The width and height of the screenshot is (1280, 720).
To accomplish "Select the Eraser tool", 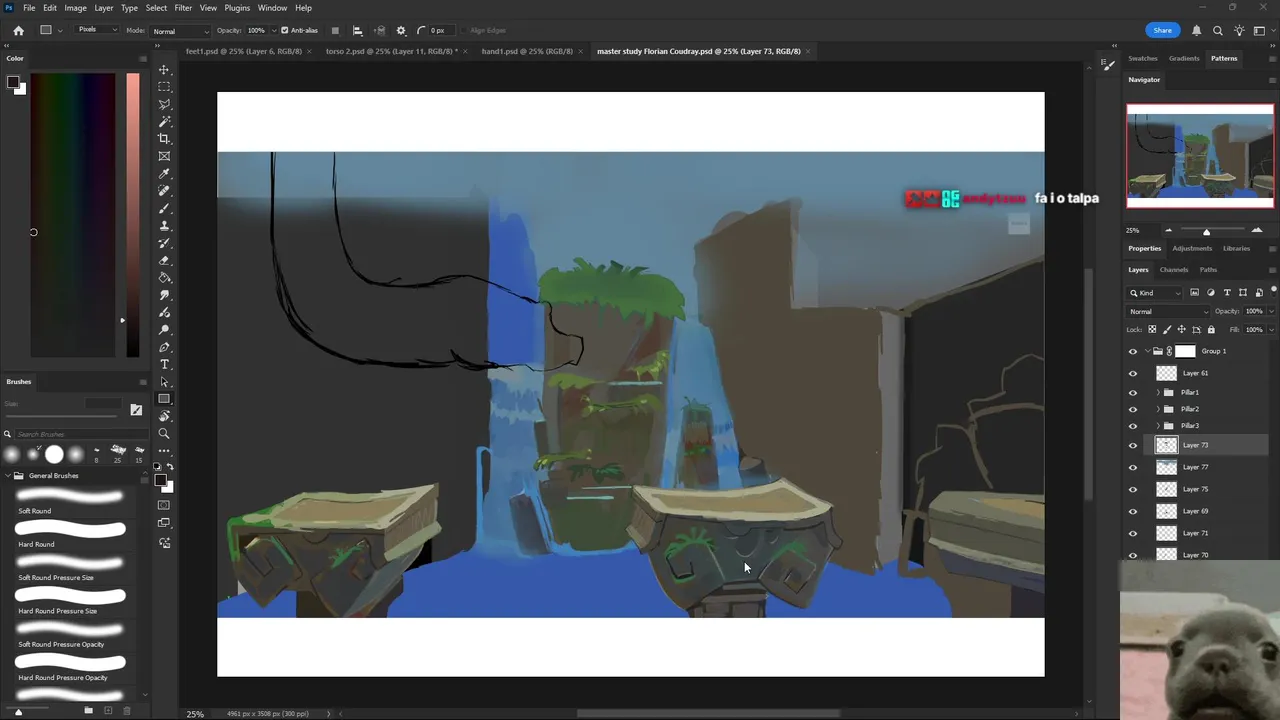I will click(164, 260).
